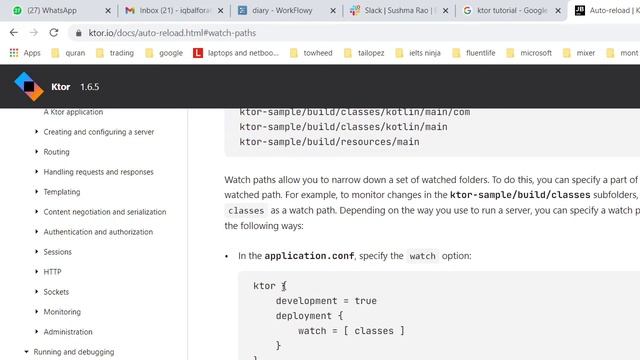Go back with the browser back arrow
This screenshot has height=360, width=640.
coord(14,33)
